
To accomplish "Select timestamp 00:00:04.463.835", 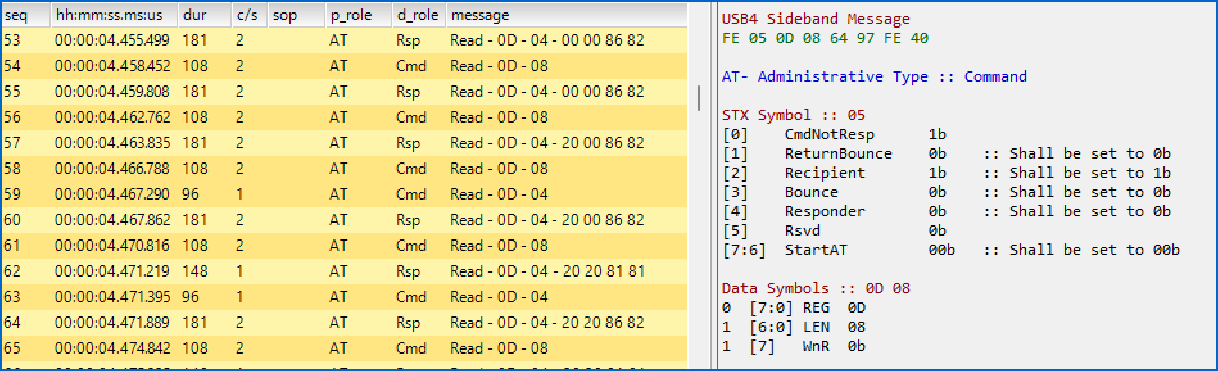I will tap(112, 143).
